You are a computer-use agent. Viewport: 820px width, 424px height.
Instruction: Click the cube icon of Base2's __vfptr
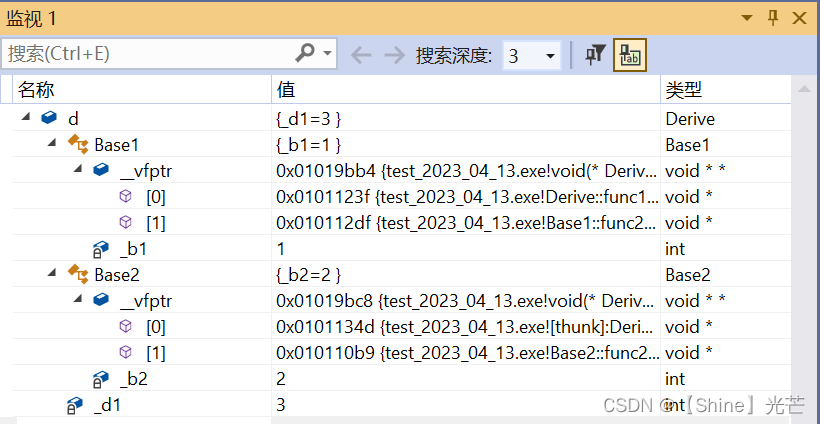tap(101, 300)
